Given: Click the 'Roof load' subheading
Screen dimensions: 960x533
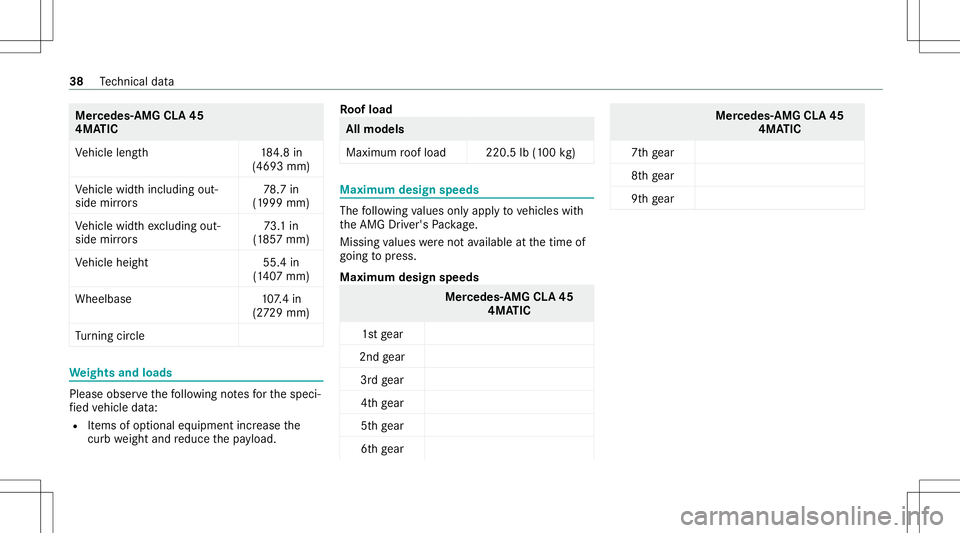Looking at the screenshot, I should pos(366,110).
